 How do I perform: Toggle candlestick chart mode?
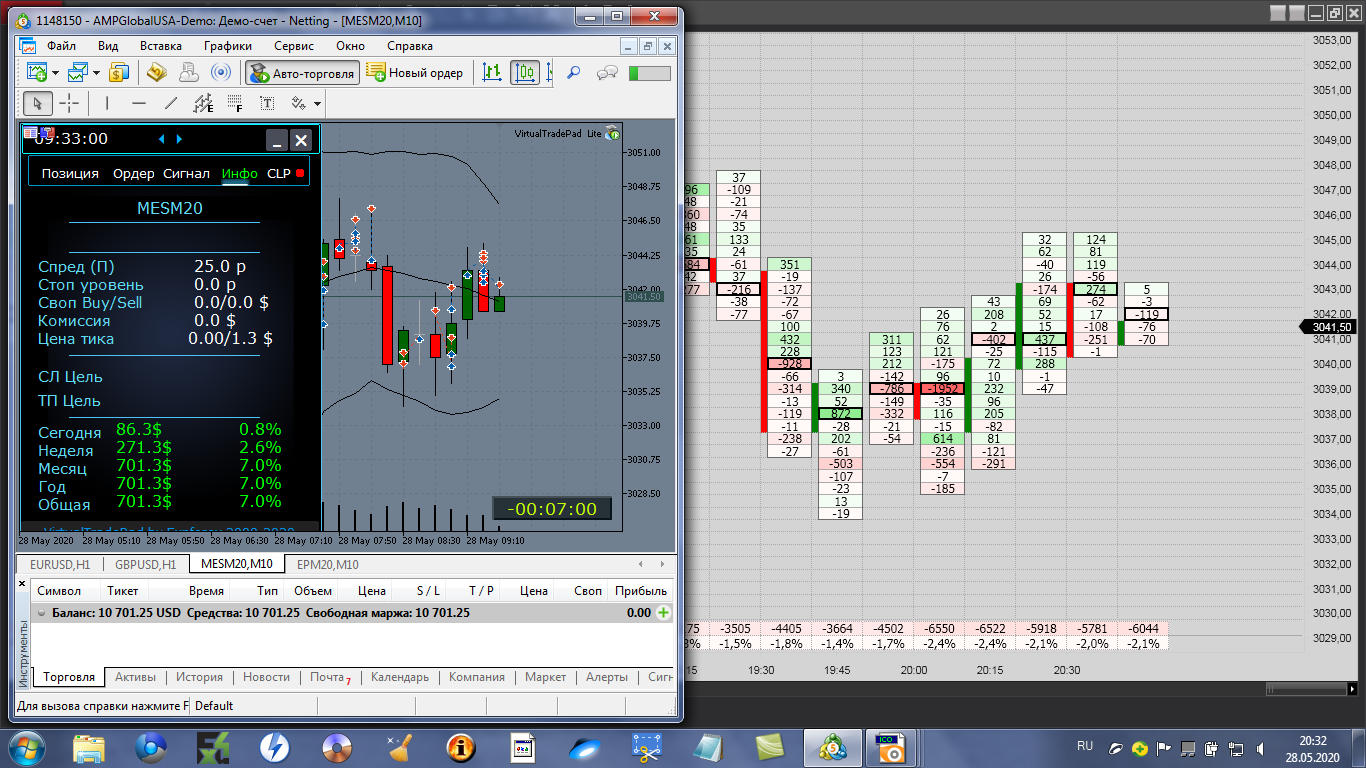(x=525, y=72)
